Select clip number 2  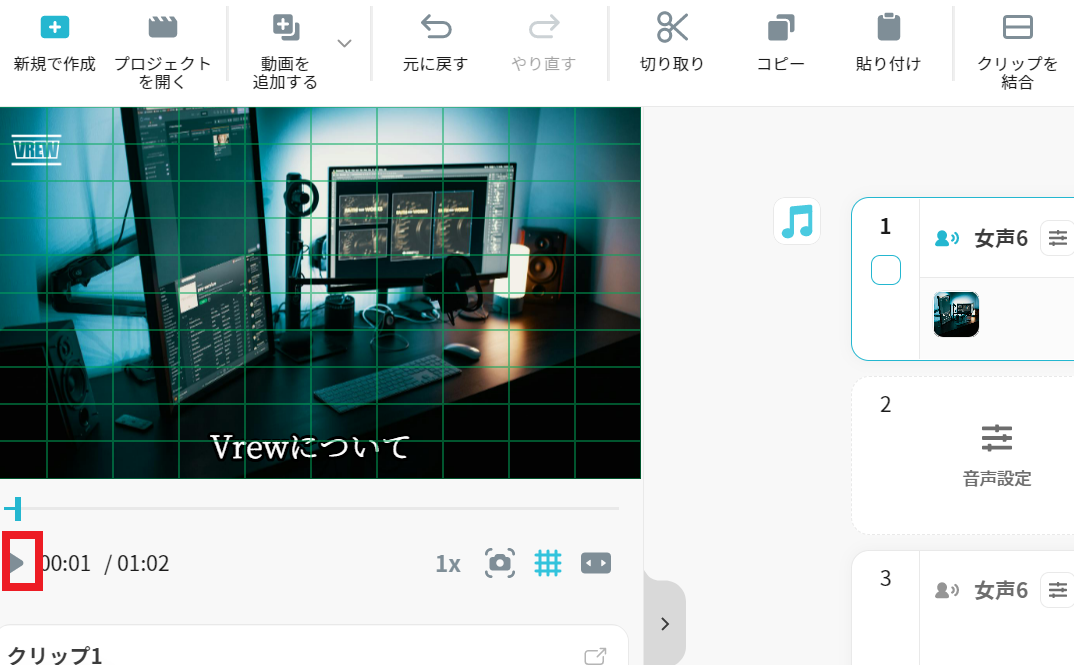click(x=886, y=405)
